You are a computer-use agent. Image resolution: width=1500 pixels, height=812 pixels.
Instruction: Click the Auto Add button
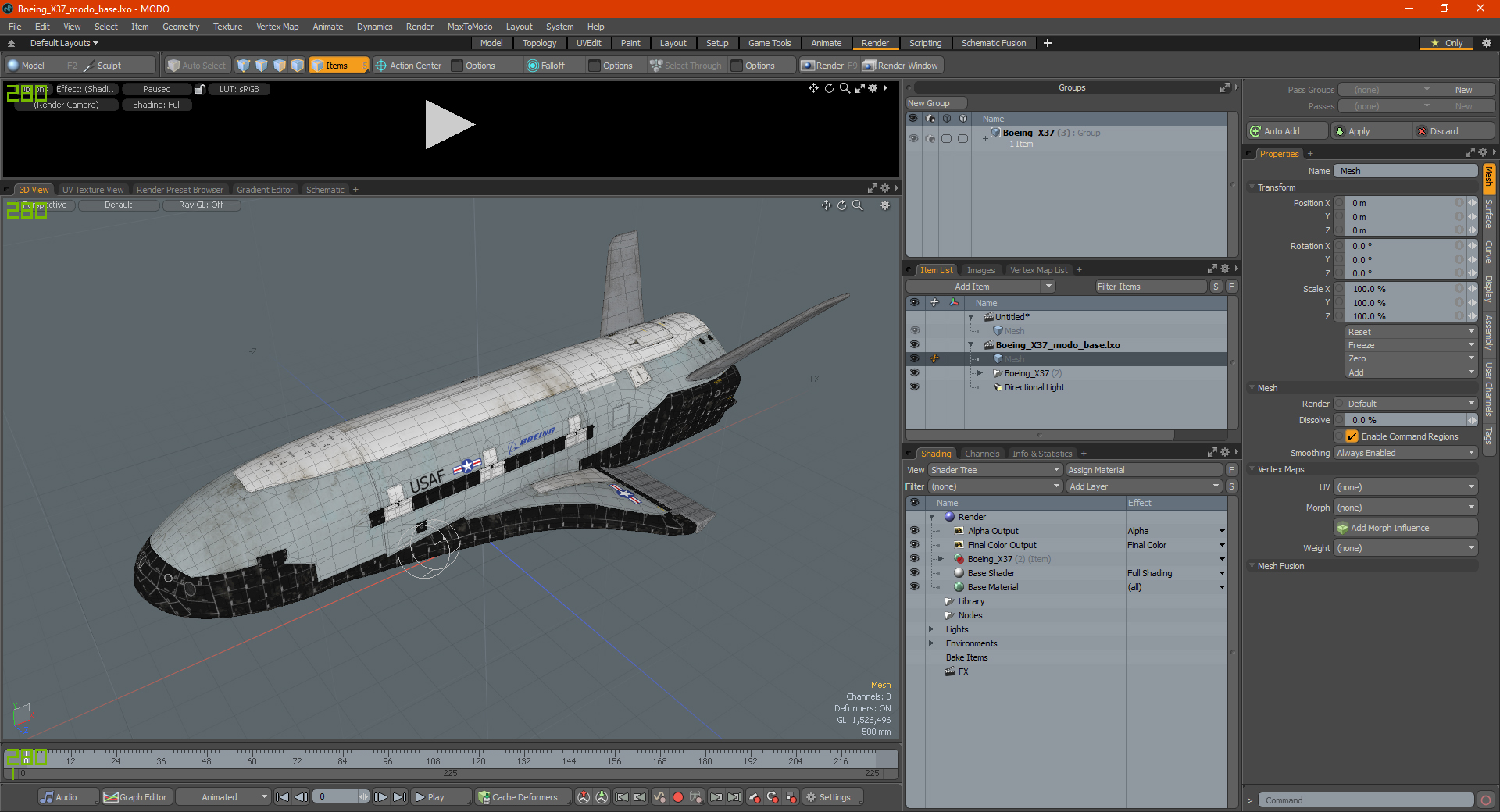click(x=1288, y=131)
